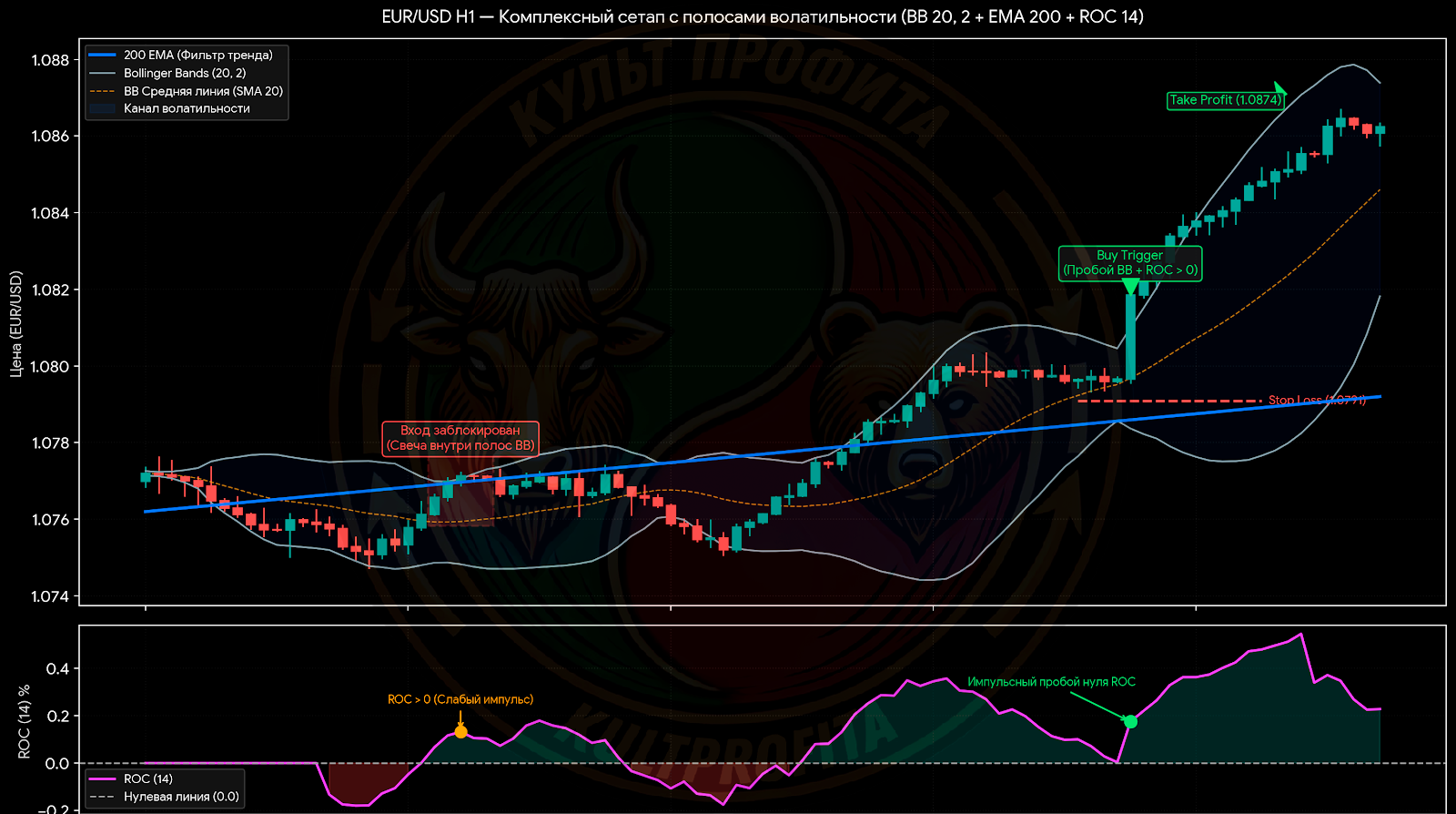Viewport: 1456px width, 814px height.
Task: Click the 1.082 price axis tick
Action: 50,290
